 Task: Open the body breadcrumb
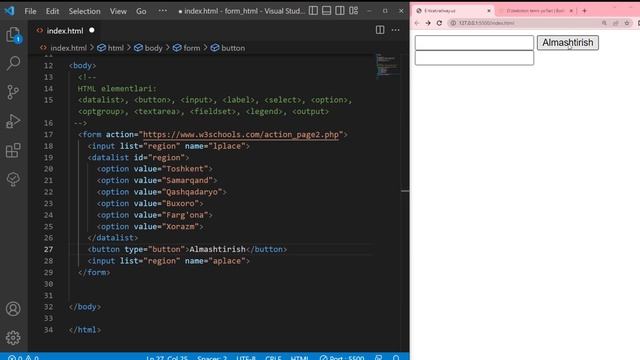coord(148,48)
